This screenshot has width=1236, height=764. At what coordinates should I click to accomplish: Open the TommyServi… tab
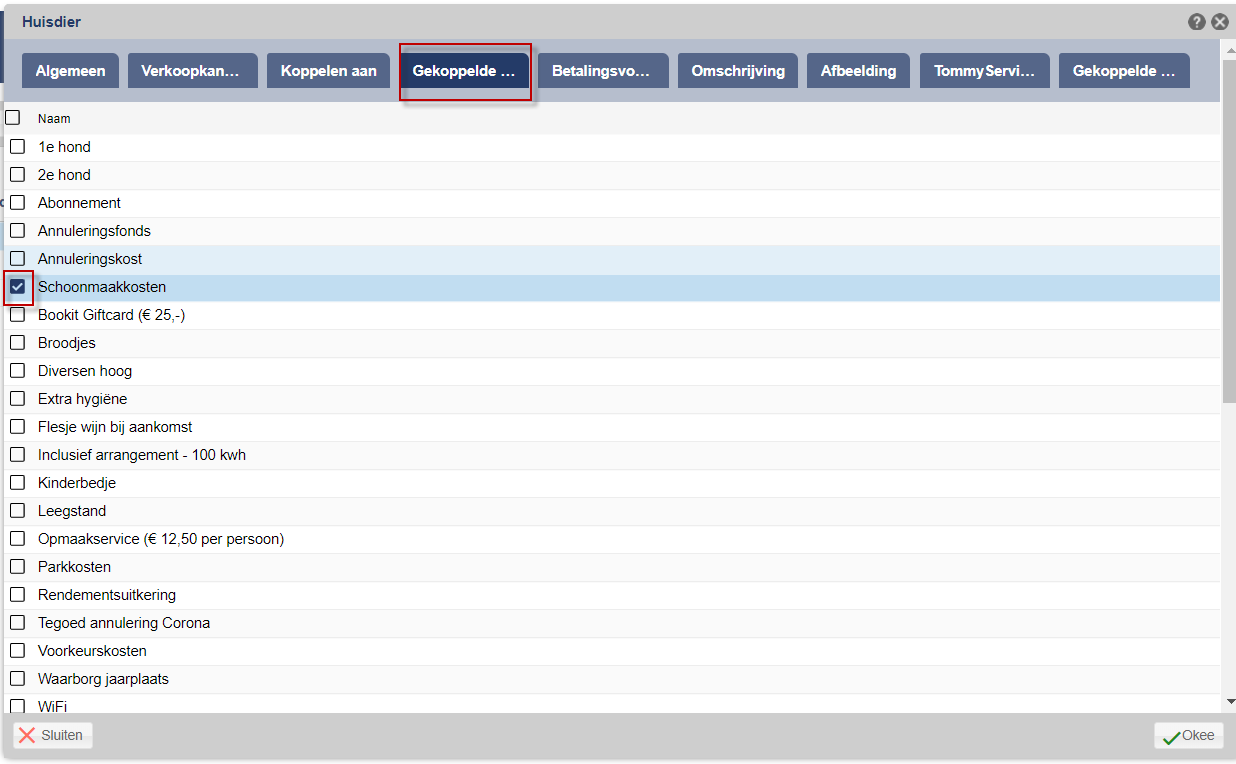985,71
